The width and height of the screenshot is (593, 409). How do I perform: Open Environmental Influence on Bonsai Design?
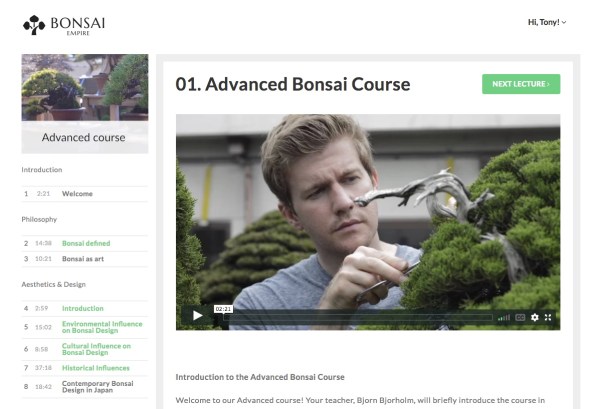click(85, 327)
